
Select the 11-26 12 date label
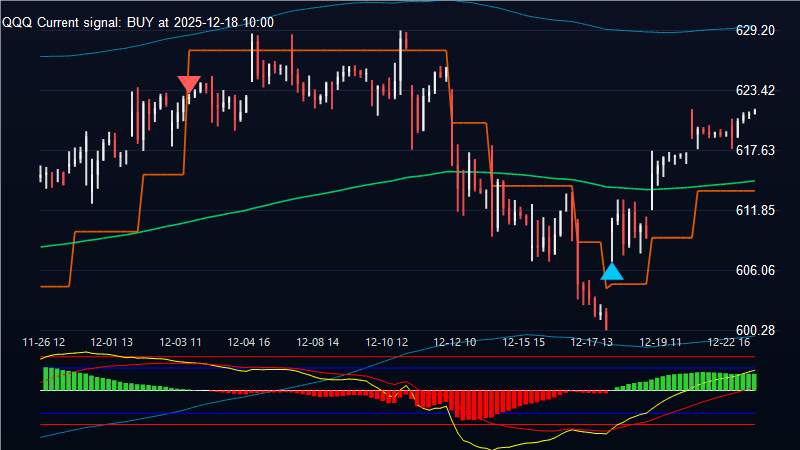click(44, 342)
